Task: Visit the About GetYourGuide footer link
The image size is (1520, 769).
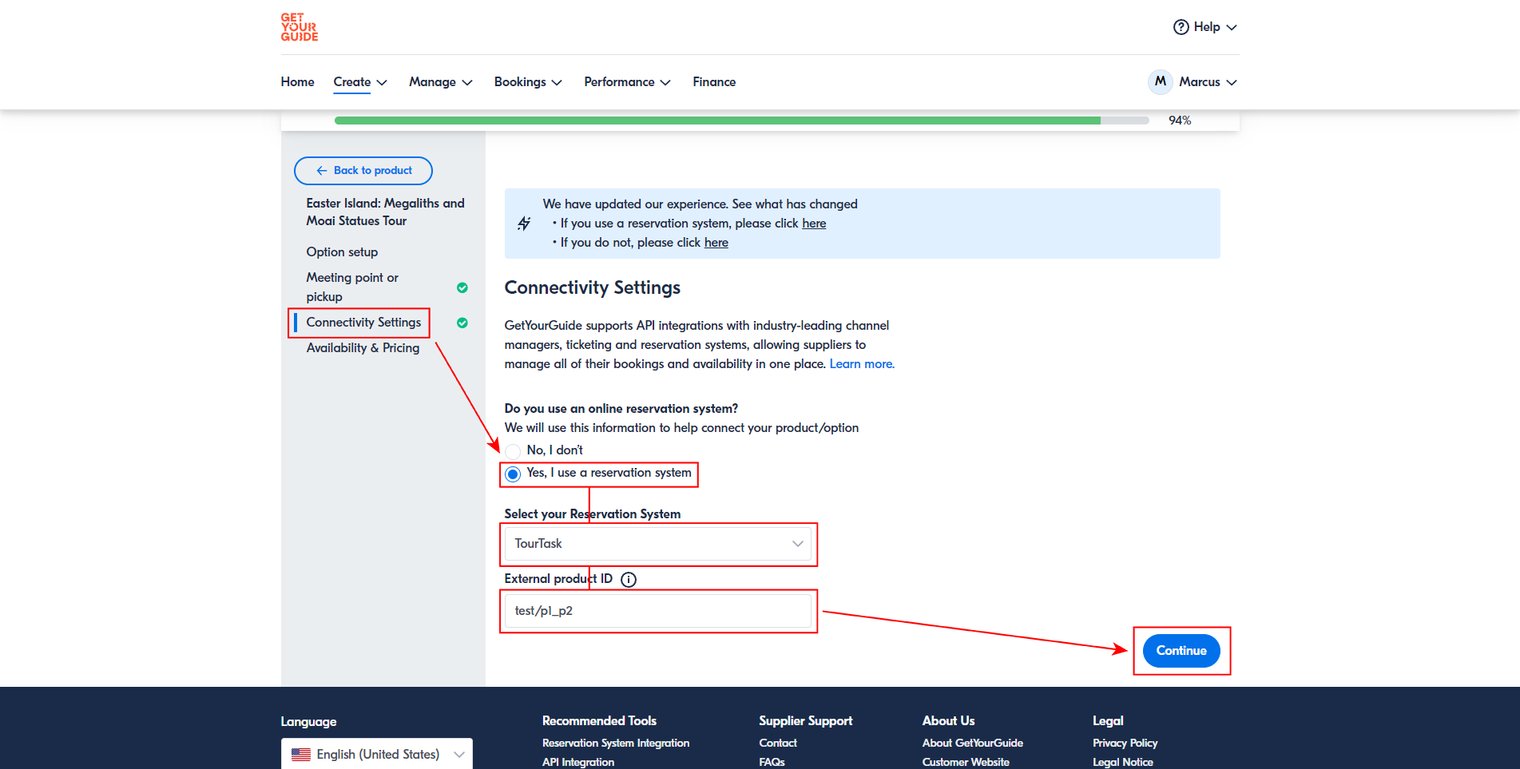Action: [972, 743]
